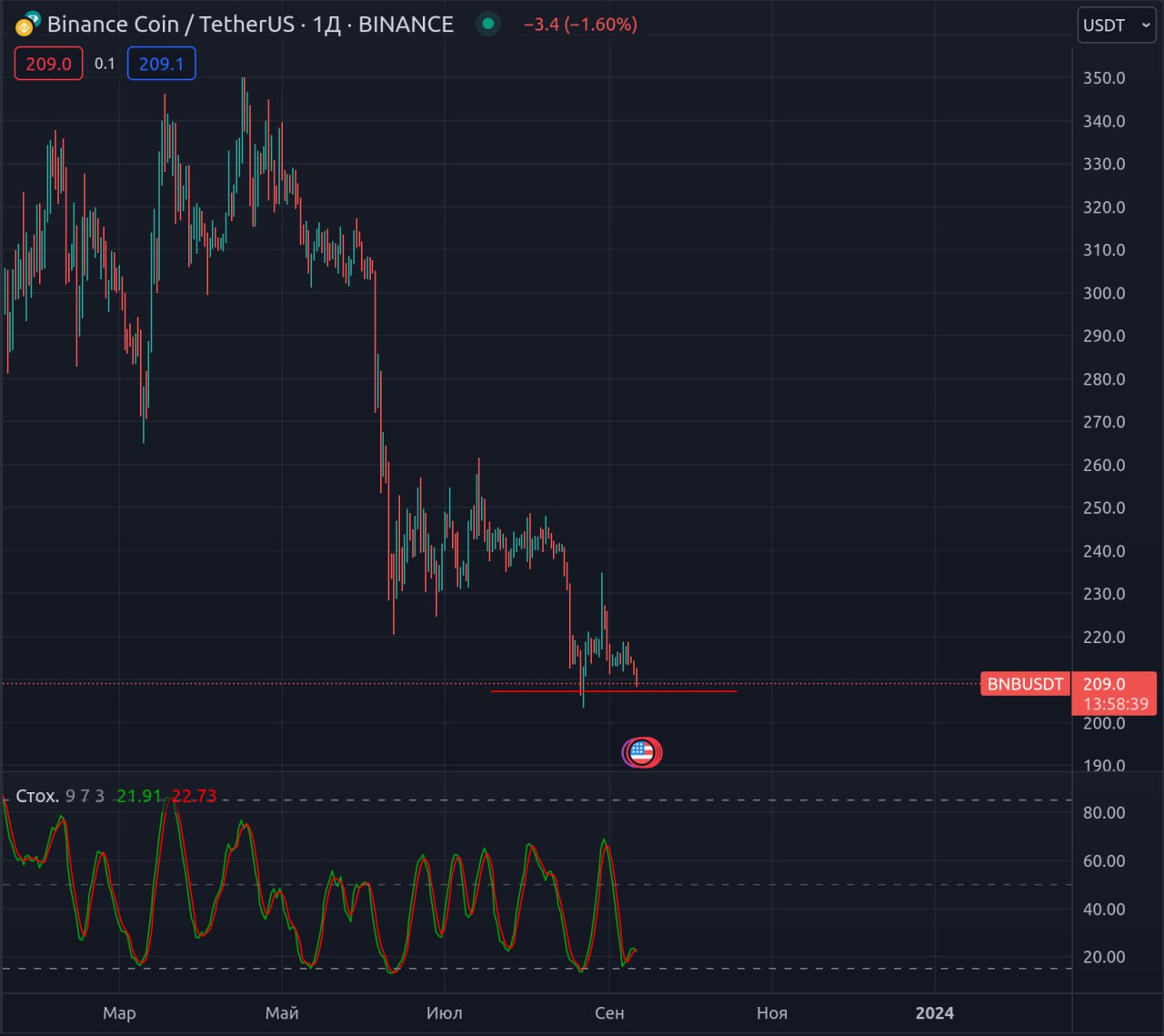The height and width of the screenshot is (1036, 1164).
Task: Click the green Stochastic value 21.91
Action: pos(139,796)
